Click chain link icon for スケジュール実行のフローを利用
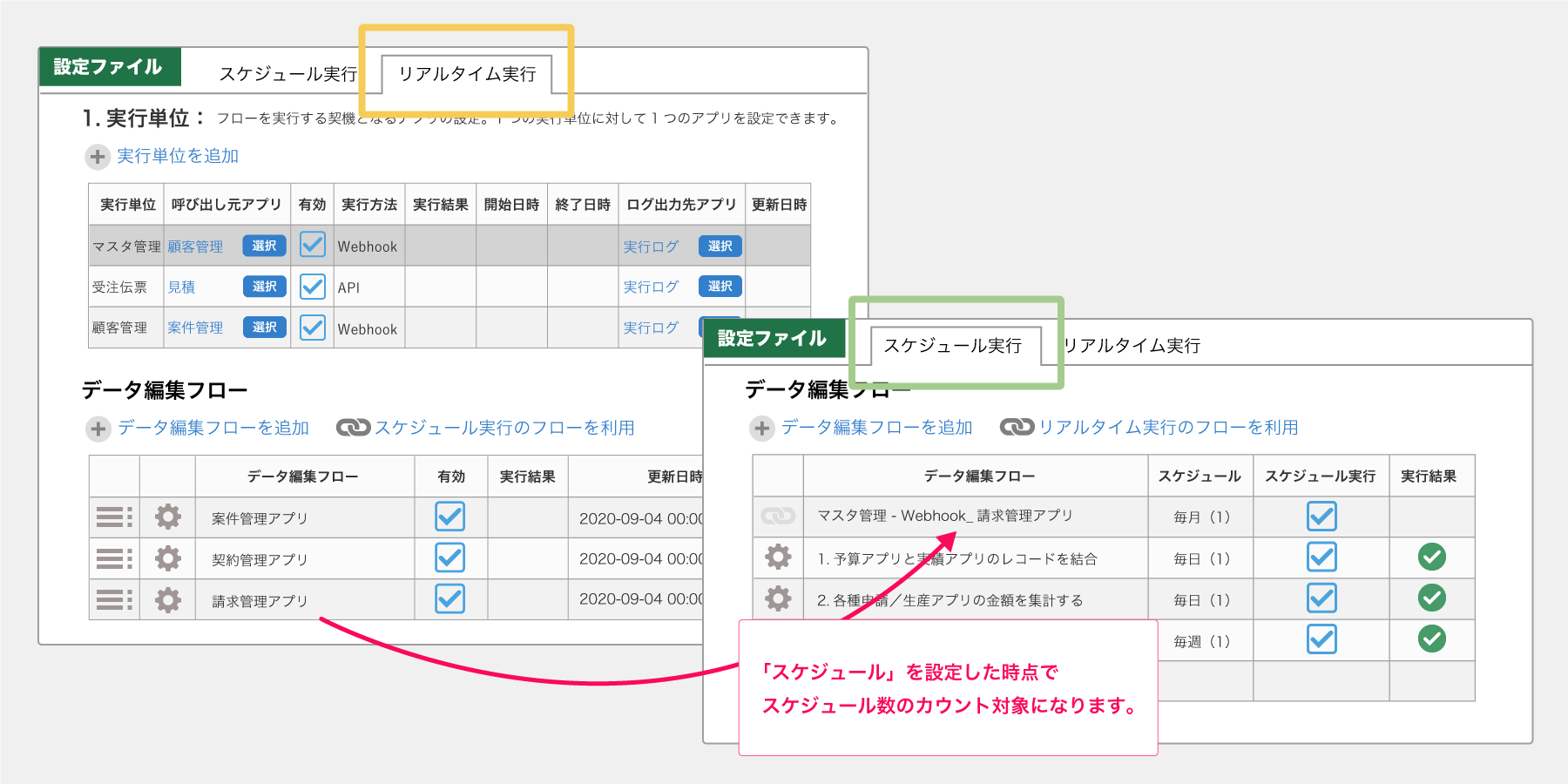1568x784 pixels. [x=353, y=428]
